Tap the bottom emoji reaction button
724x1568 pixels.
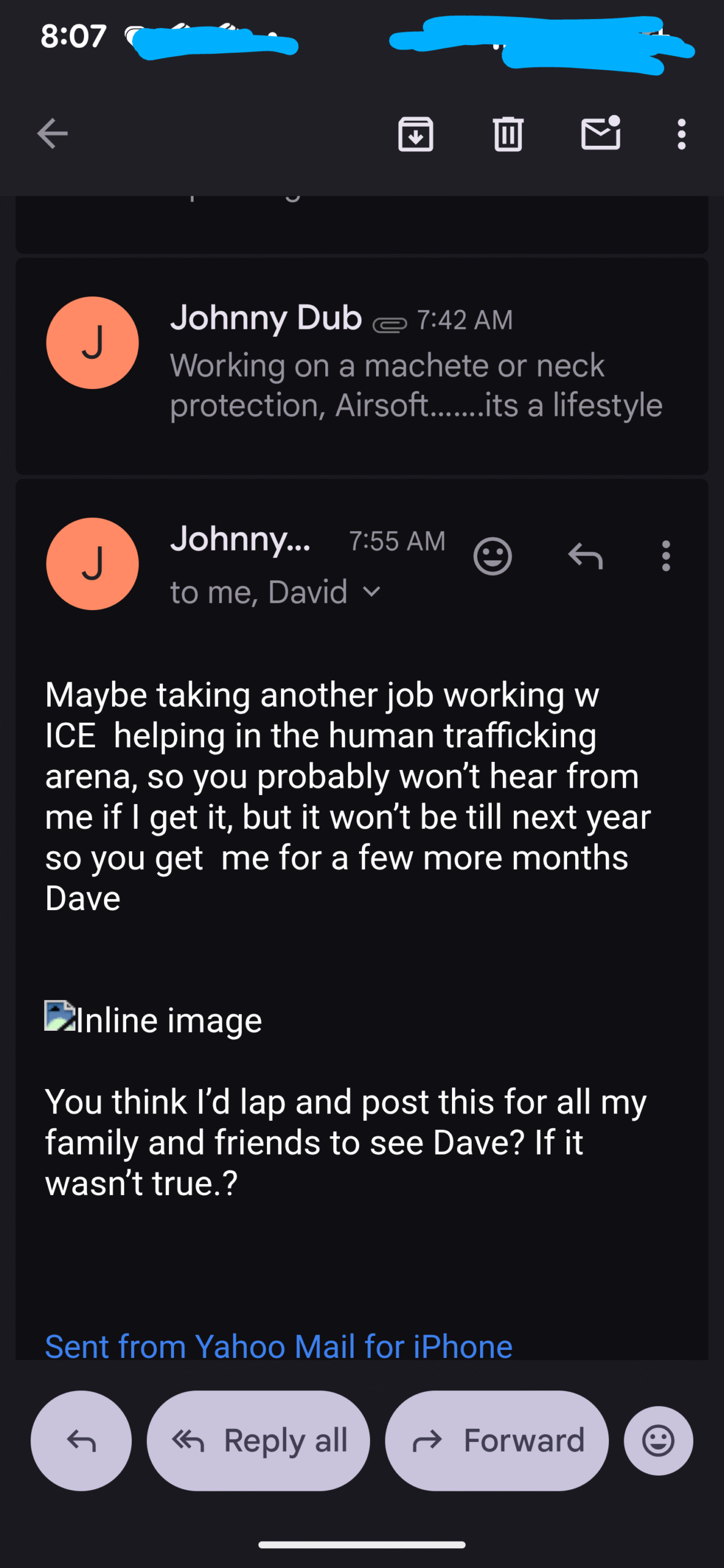658,1441
